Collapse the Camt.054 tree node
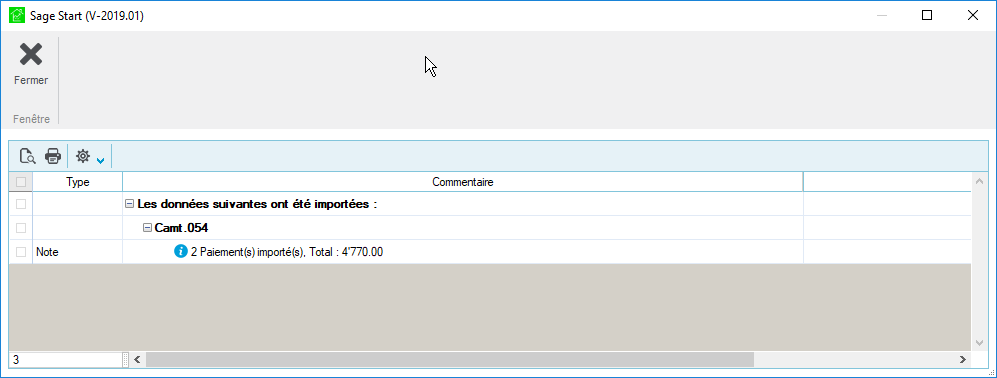 click(x=148, y=228)
